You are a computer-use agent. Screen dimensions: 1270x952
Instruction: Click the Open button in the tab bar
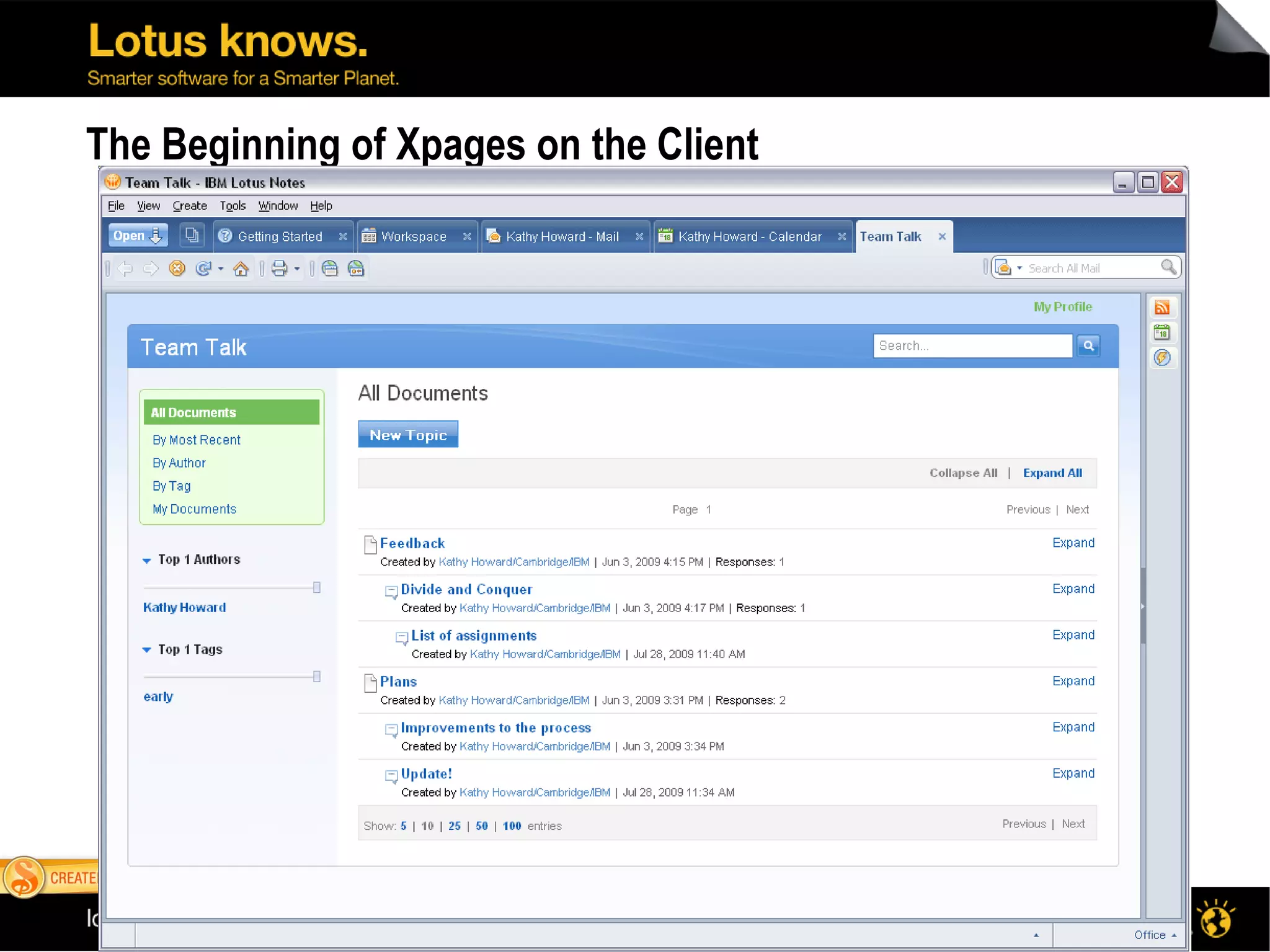pyautogui.click(x=138, y=236)
